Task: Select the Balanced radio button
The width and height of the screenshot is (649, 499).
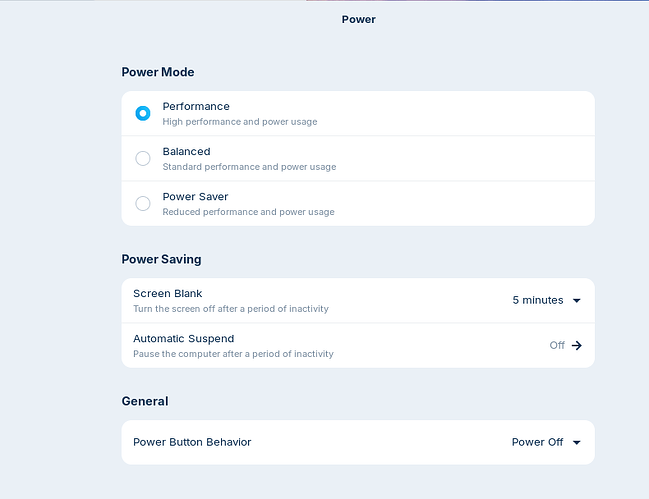Action: (x=143, y=158)
